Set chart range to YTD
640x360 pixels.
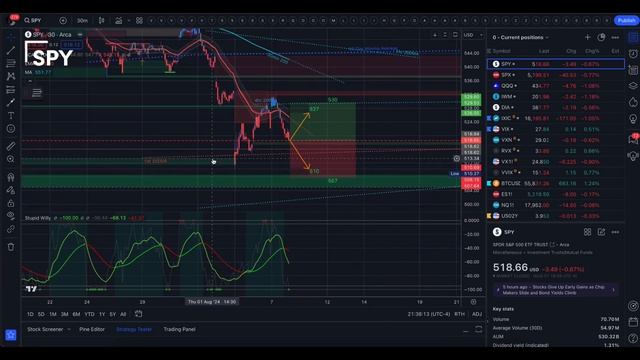coord(89,314)
